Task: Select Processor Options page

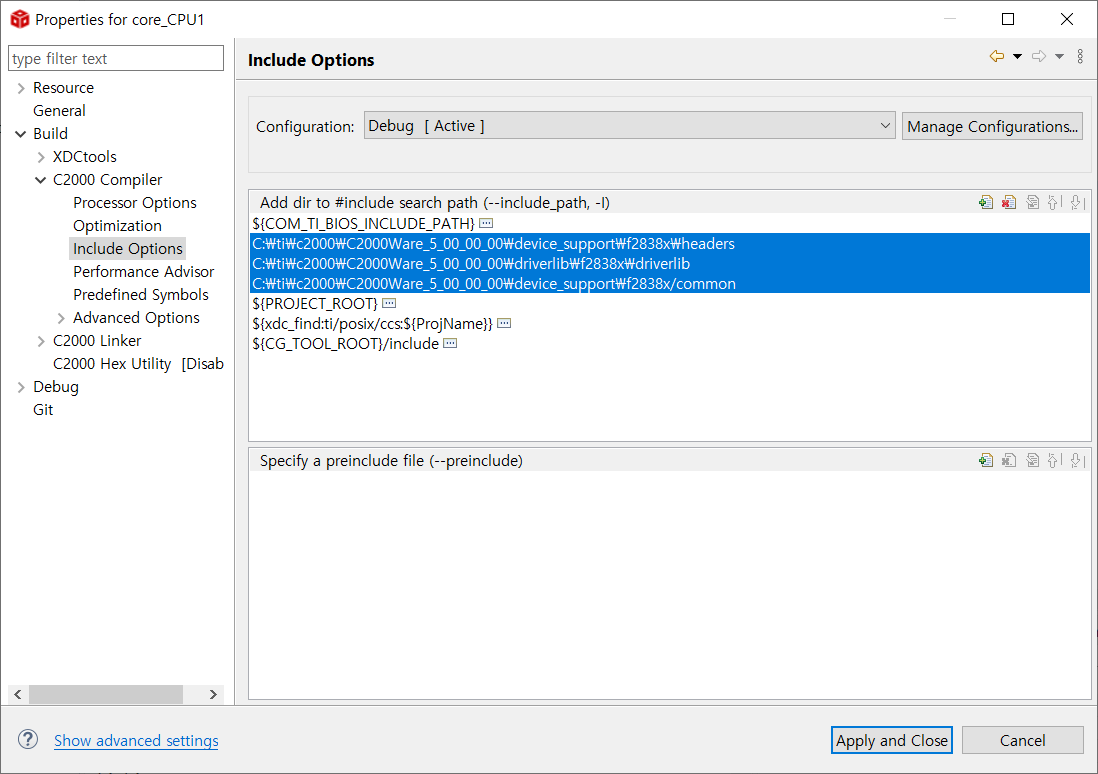Action: [134, 202]
